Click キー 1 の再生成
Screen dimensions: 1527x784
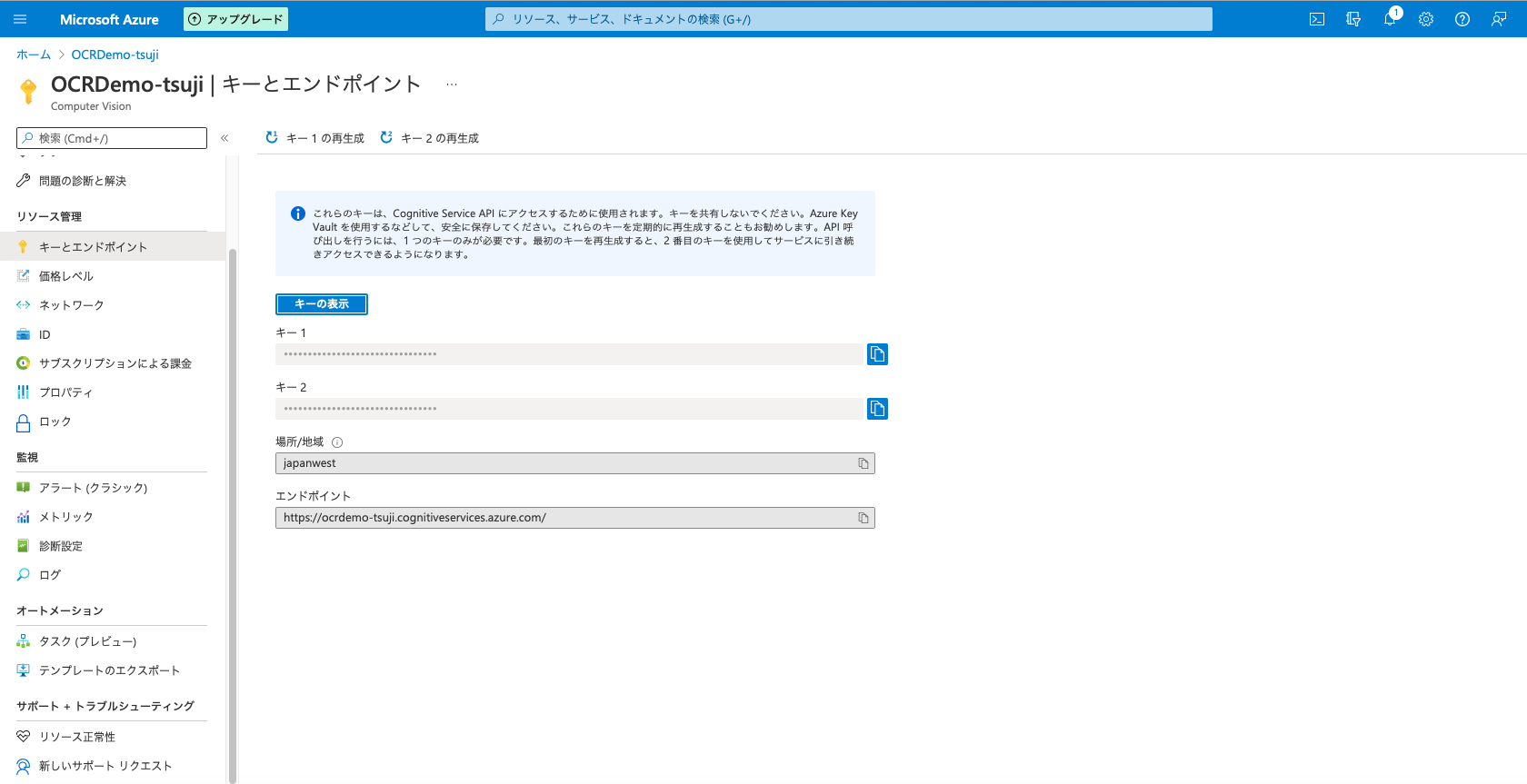tap(314, 138)
